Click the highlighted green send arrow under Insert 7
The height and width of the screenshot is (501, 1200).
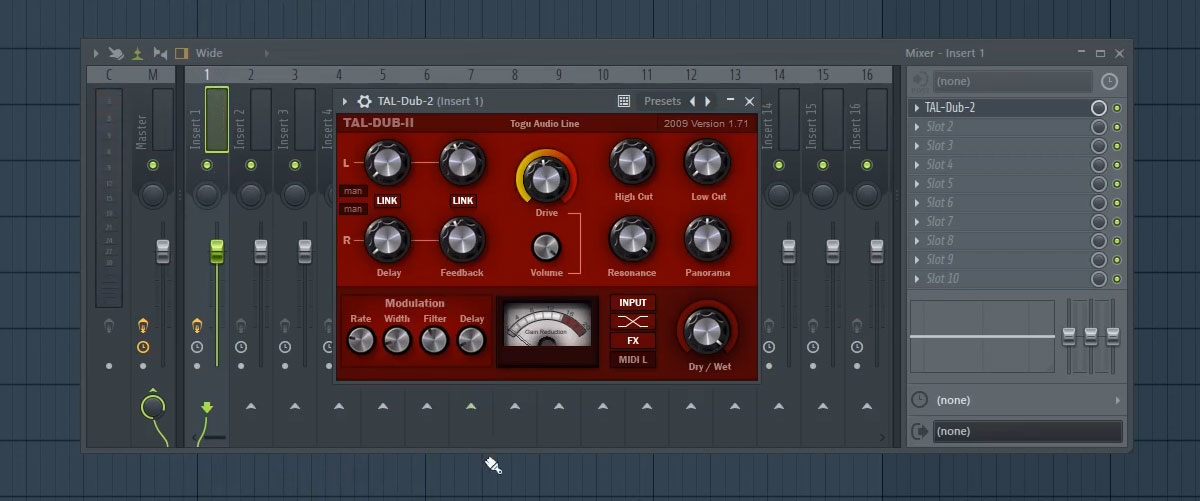(471, 406)
